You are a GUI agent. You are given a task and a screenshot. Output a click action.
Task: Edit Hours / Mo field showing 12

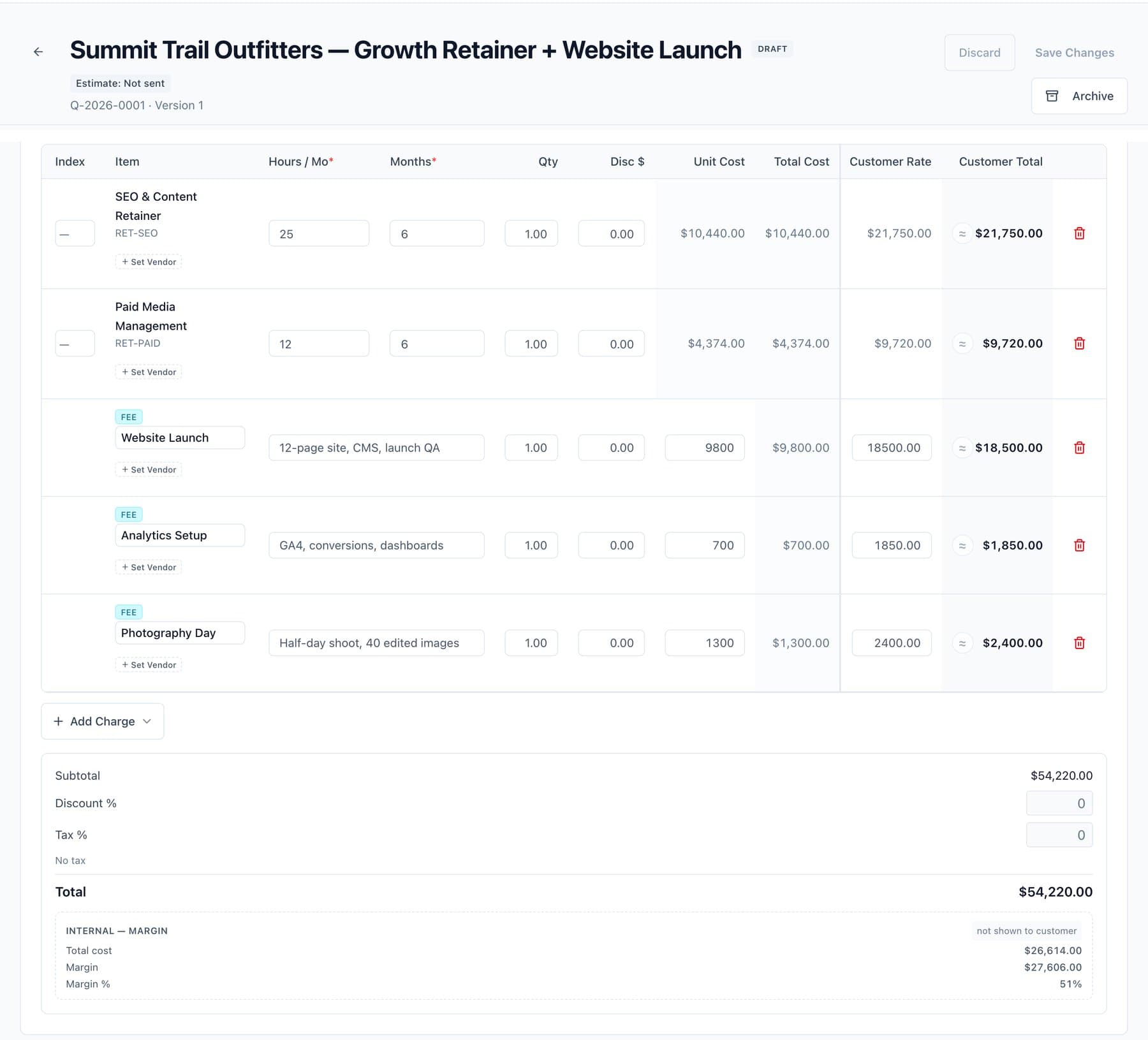(319, 344)
